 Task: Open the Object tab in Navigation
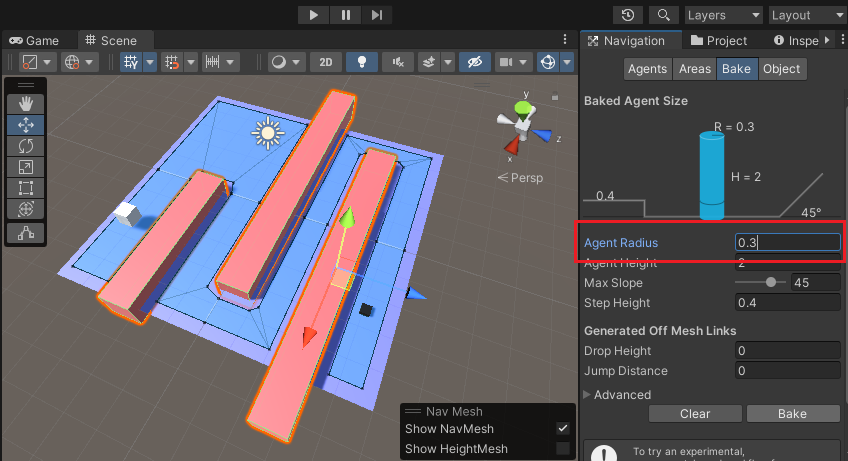pyautogui.click(x=781, y=69)
